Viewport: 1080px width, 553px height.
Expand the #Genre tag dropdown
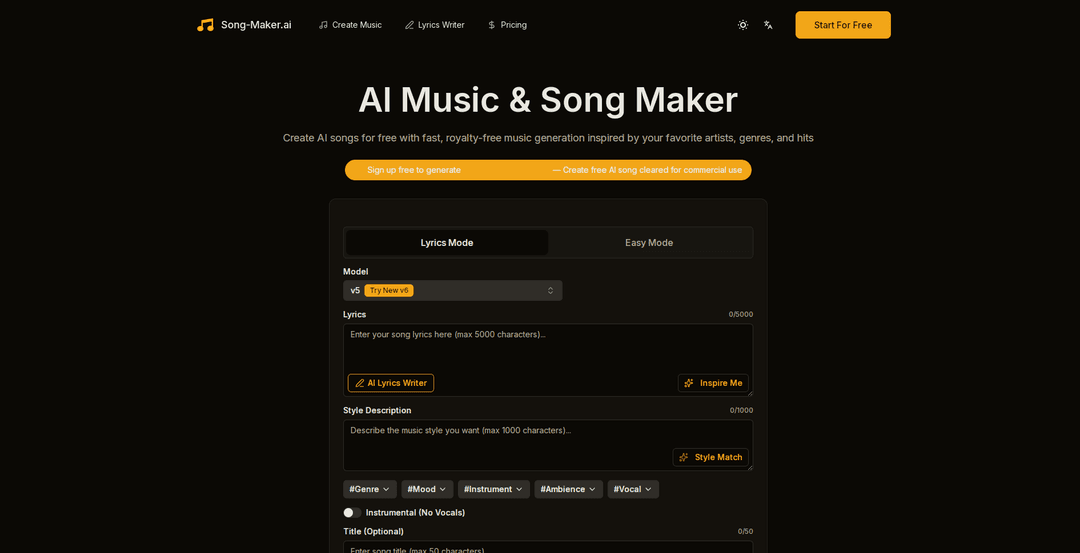point(370,490)
